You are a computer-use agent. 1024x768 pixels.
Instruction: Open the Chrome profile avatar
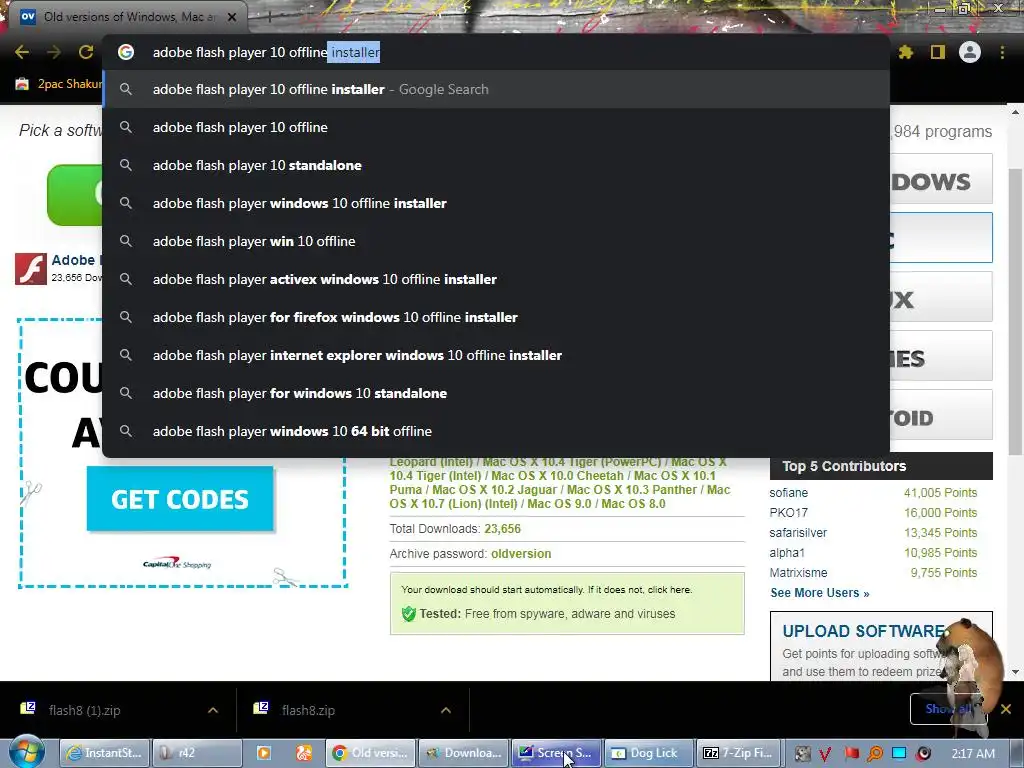pyautogui.click(x=970, y=52)
